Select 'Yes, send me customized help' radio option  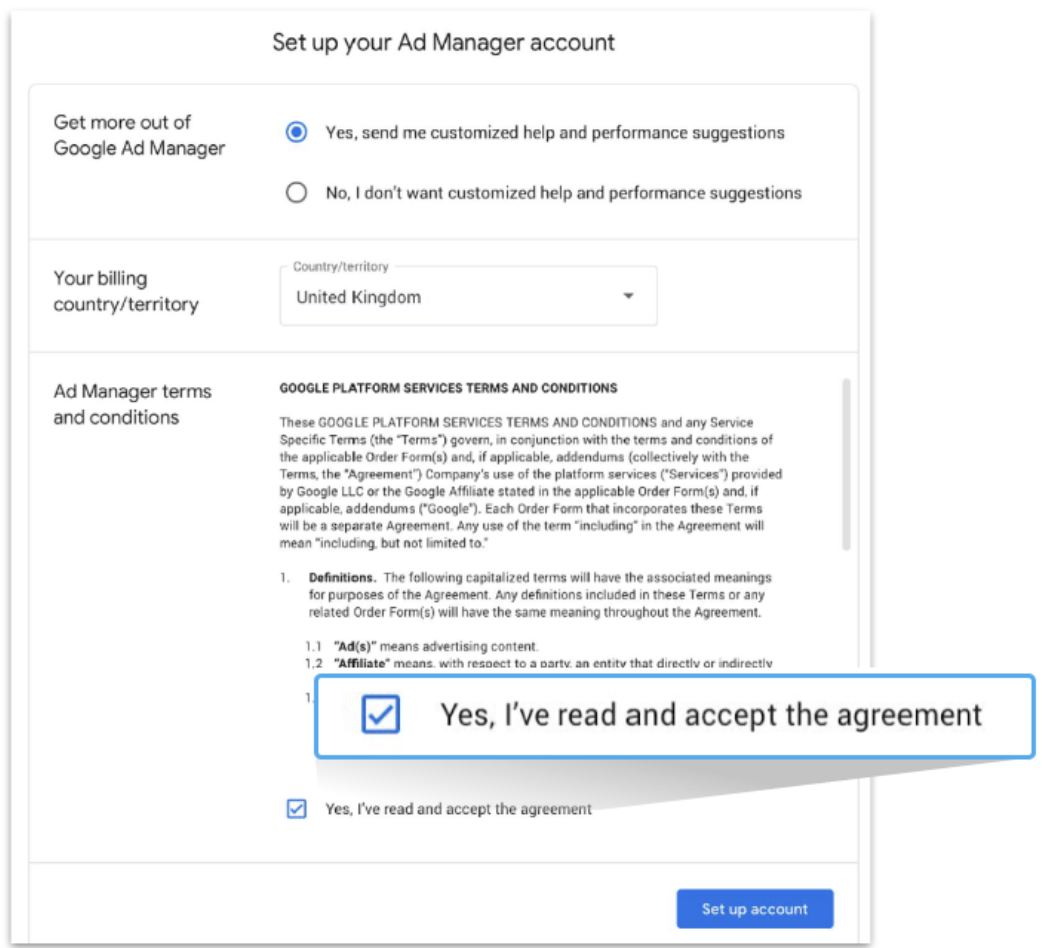tap(296, 132)
